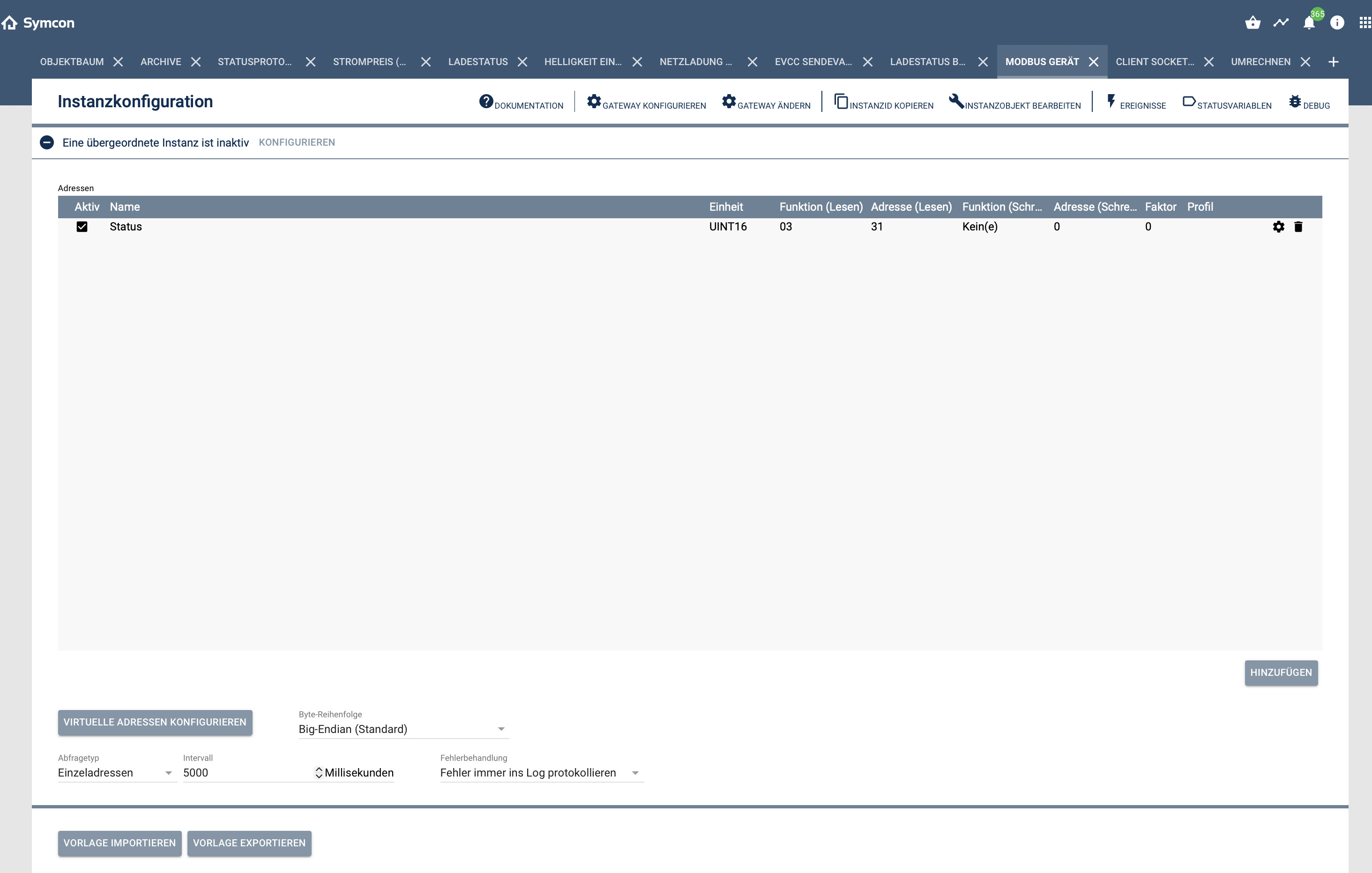Open the Fehlerbehandlung dropdown
Image resolution: width=1372 pixels, height=873 pixels.
pyautogui.click(x=540, y=773)
